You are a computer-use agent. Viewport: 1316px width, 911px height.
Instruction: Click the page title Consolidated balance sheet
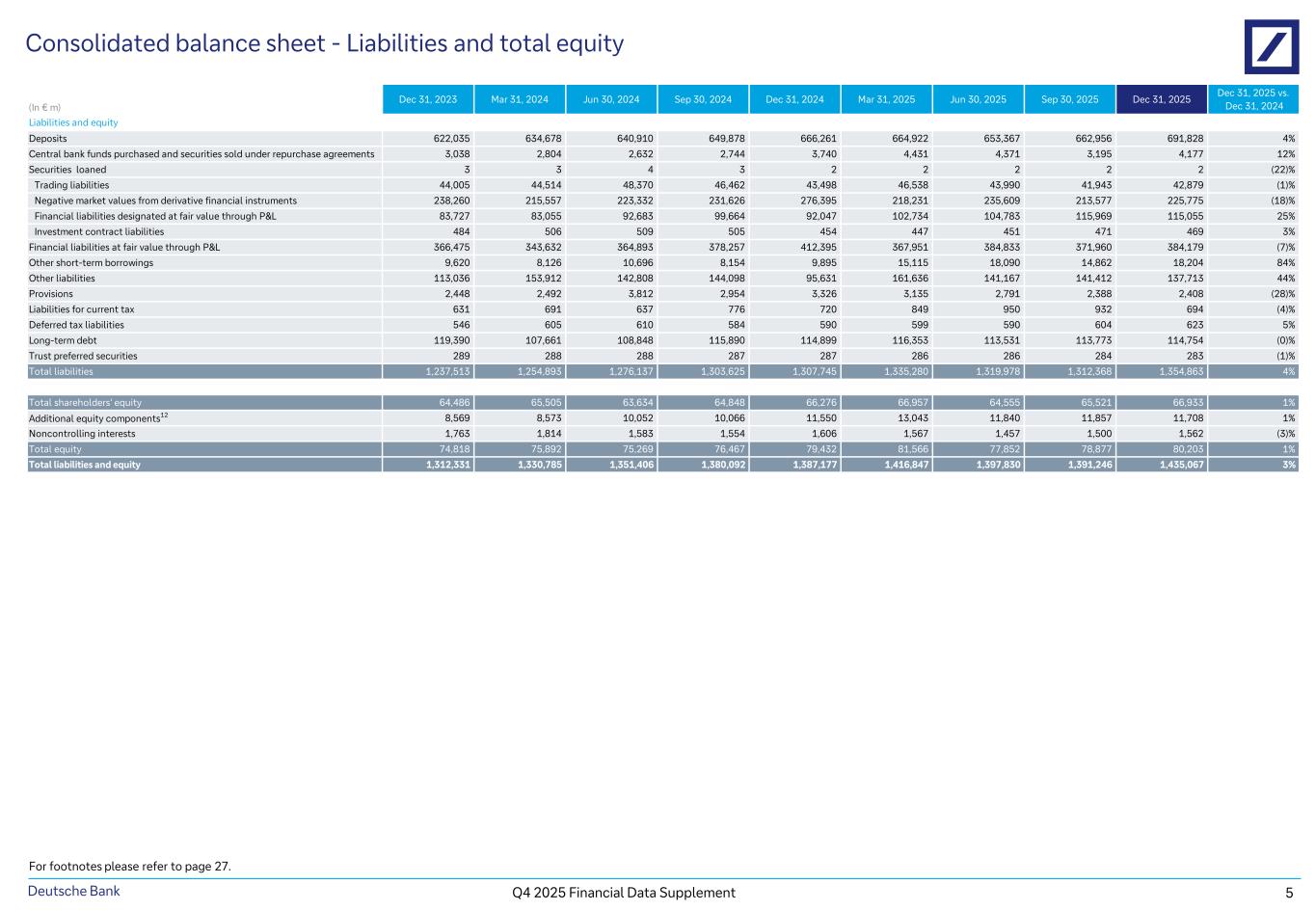click(x=324, y=43)
